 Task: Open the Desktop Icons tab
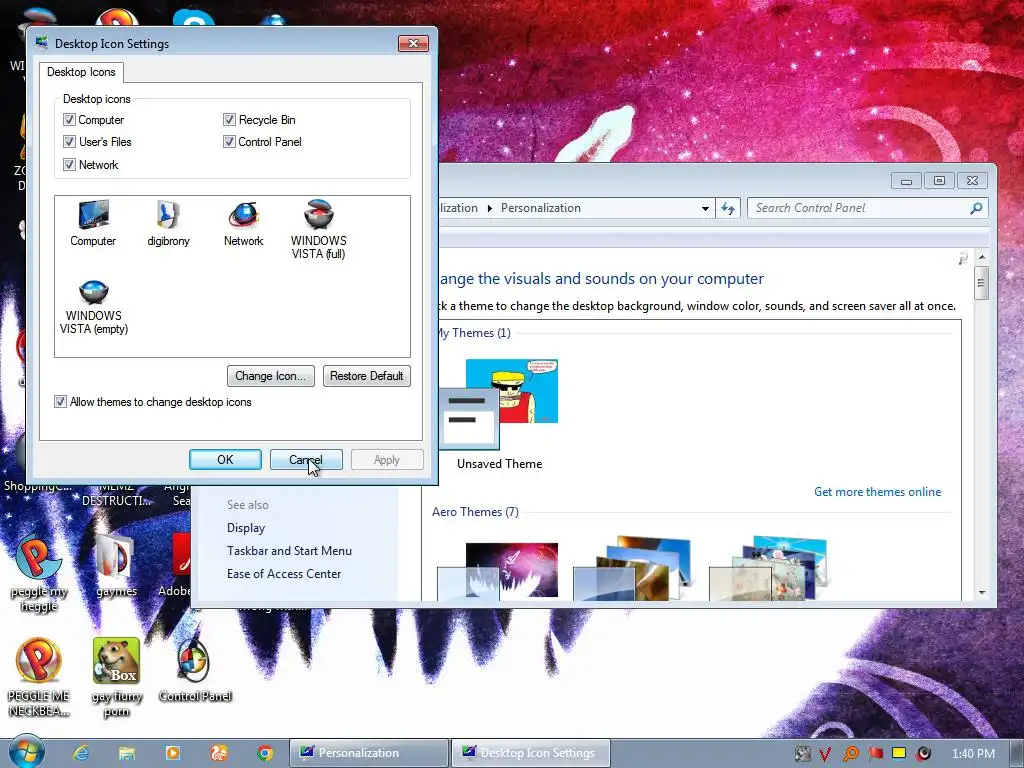click(81, 72)
